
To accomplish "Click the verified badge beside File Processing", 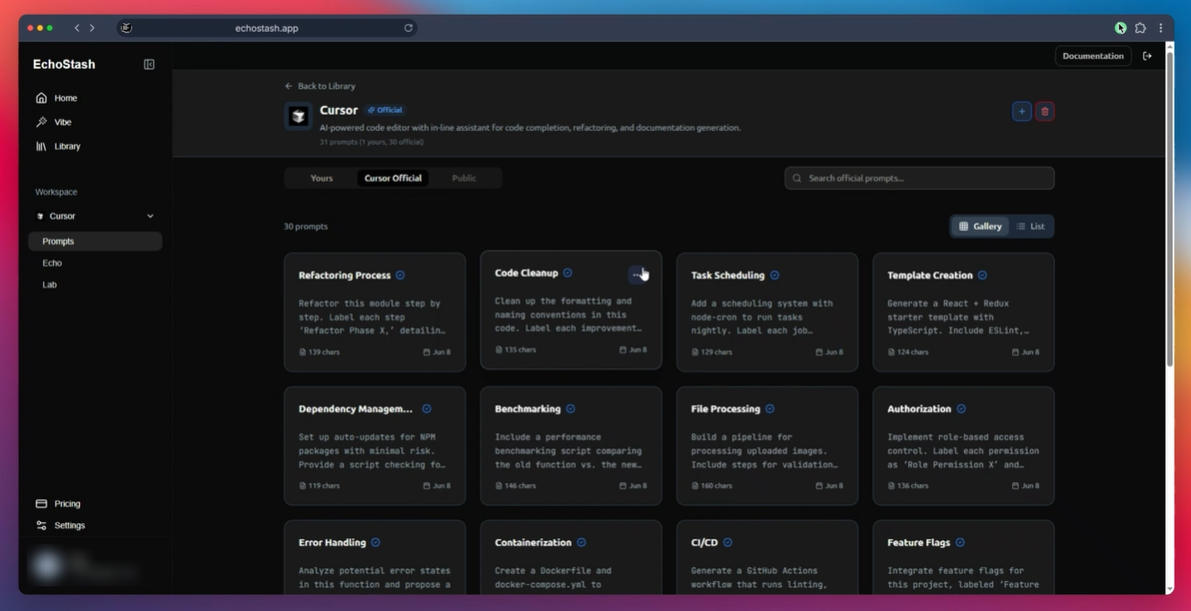I will tap(769, 409).
